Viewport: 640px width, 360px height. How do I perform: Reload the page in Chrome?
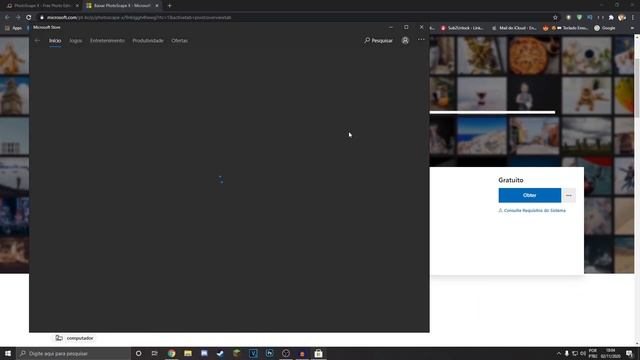29,18
